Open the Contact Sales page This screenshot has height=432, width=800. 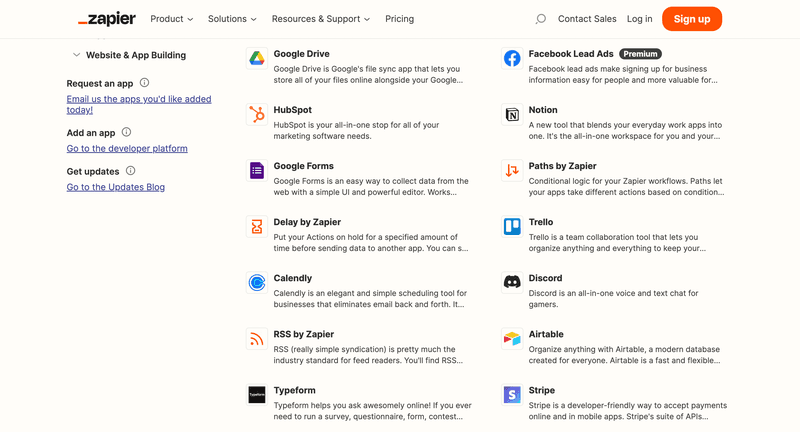click(587, 19)
